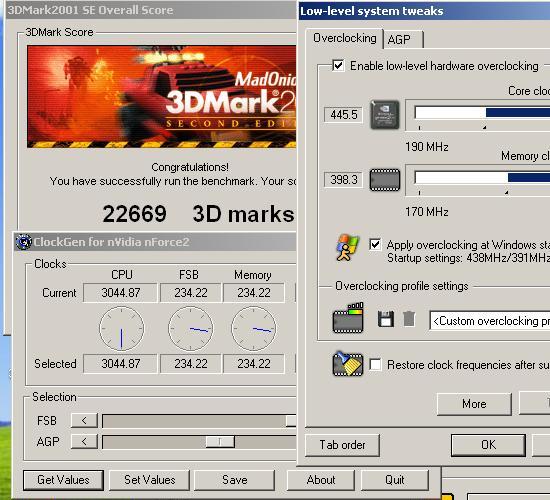550x500 pixels.
Task: Save the overclocking profile with floppy icon
Action: tap(385, 319)
